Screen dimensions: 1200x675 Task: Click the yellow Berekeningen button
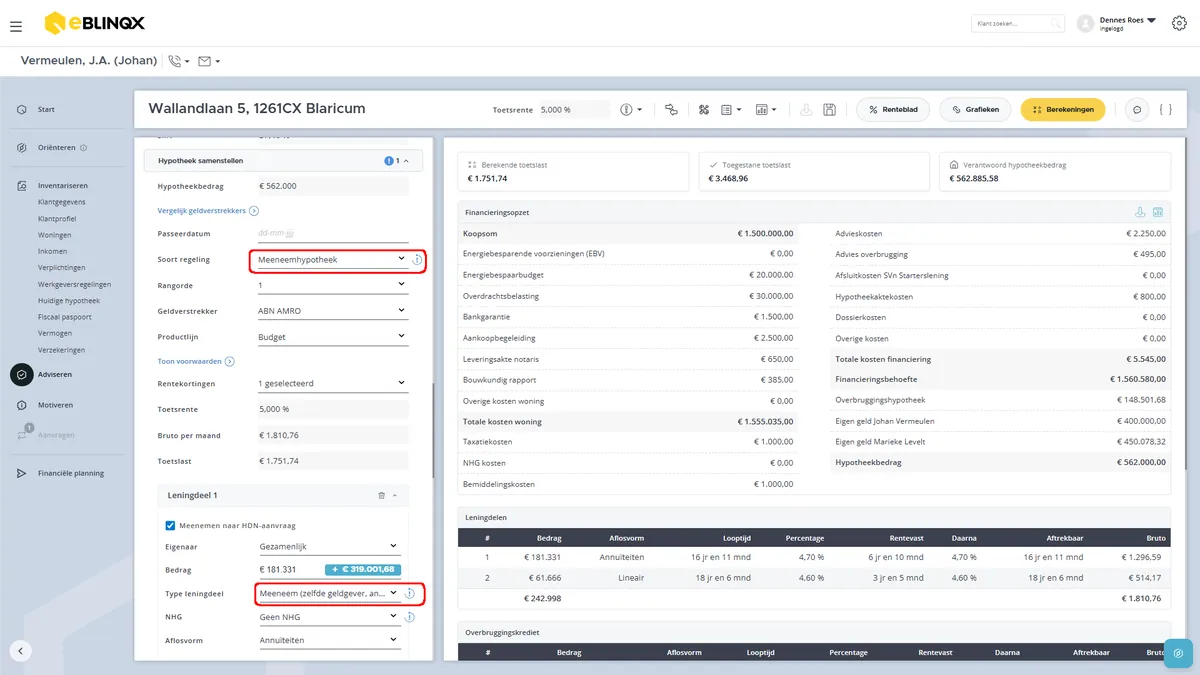1063,109
